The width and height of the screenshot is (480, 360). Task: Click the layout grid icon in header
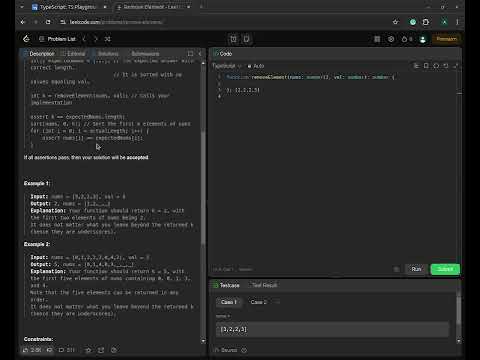[x=377, y=39]
